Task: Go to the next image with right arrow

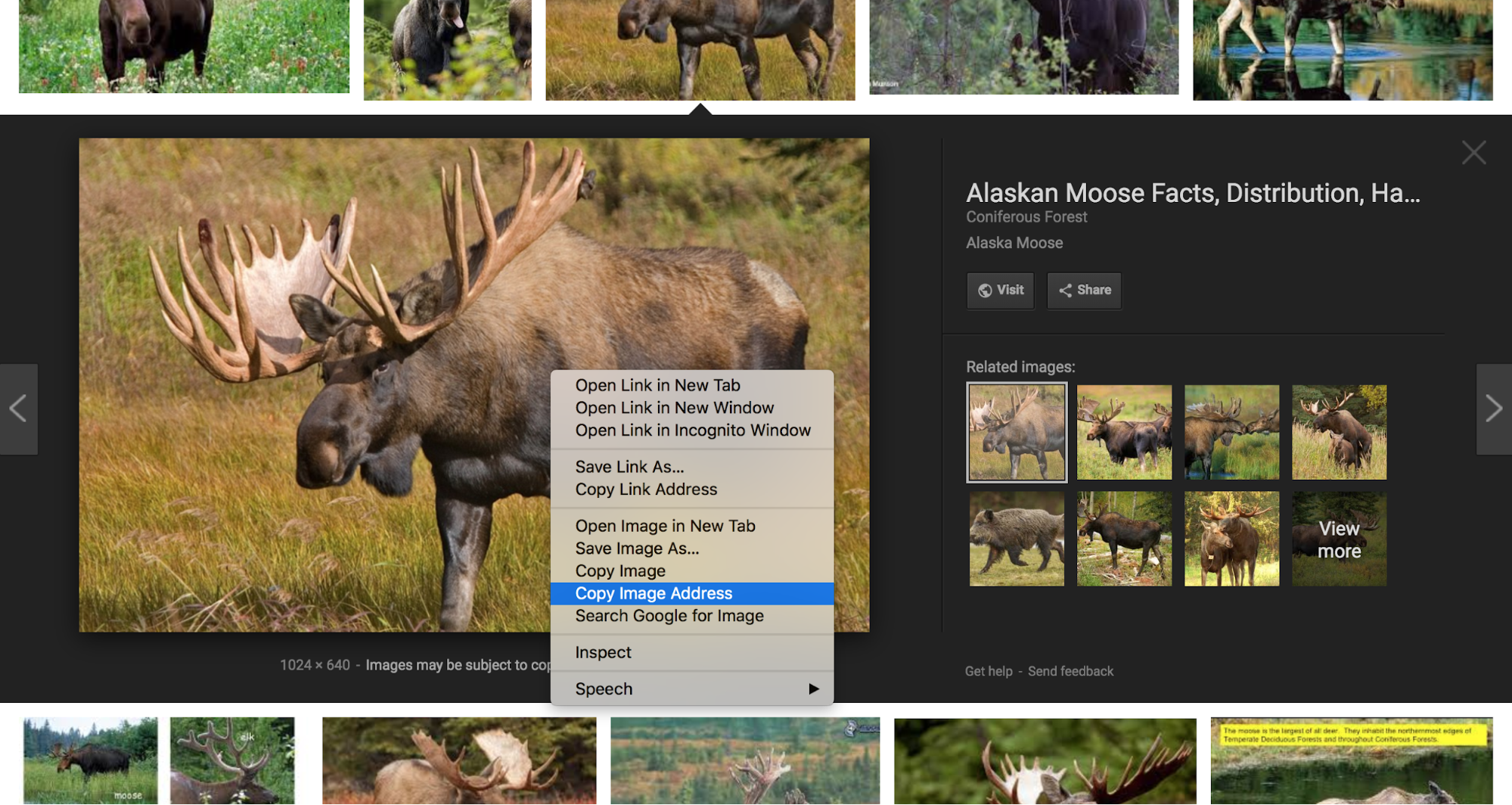Action: point(1494,409)
